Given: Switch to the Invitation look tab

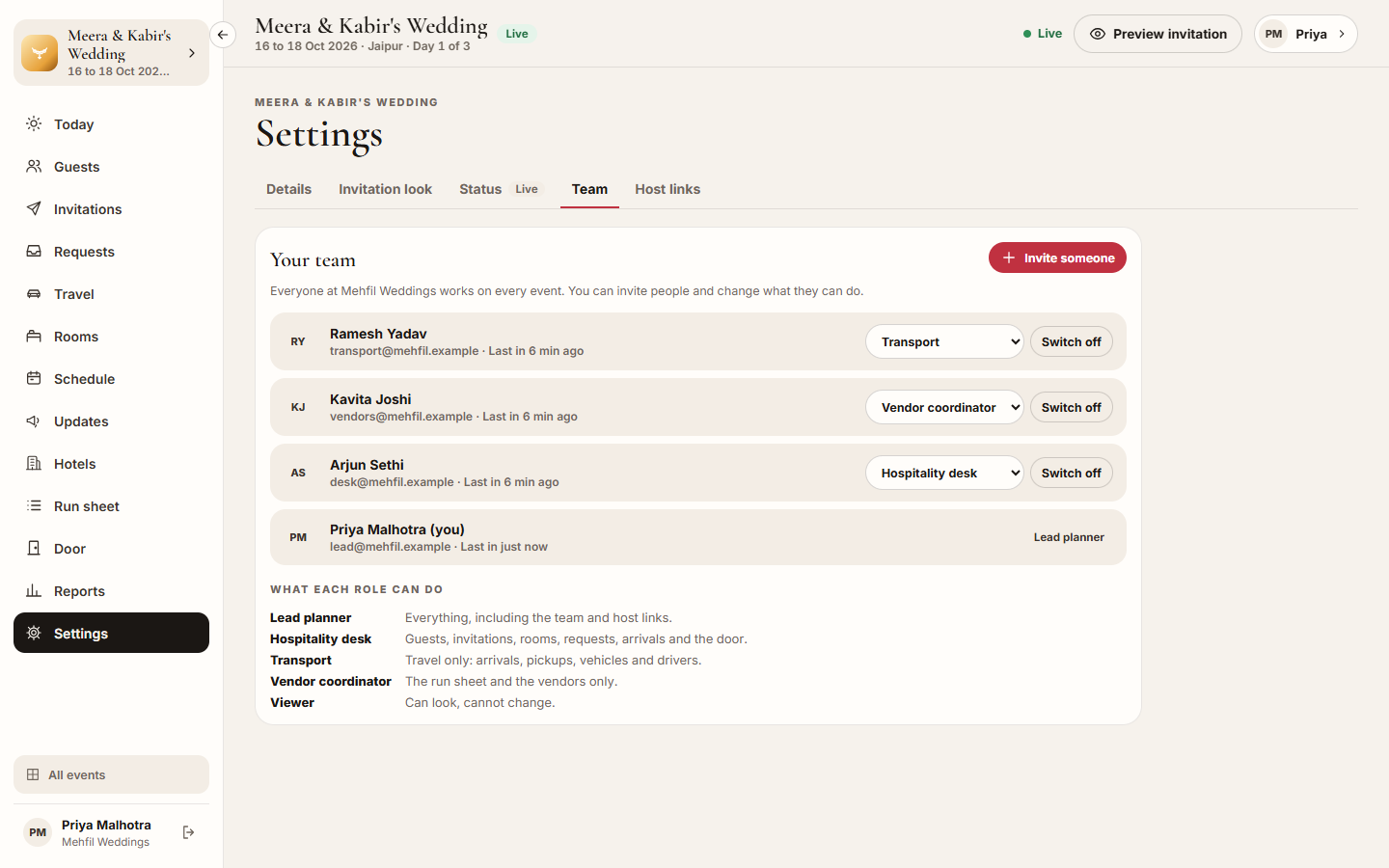Looking at the screenshot, I should tap(385, 189).
